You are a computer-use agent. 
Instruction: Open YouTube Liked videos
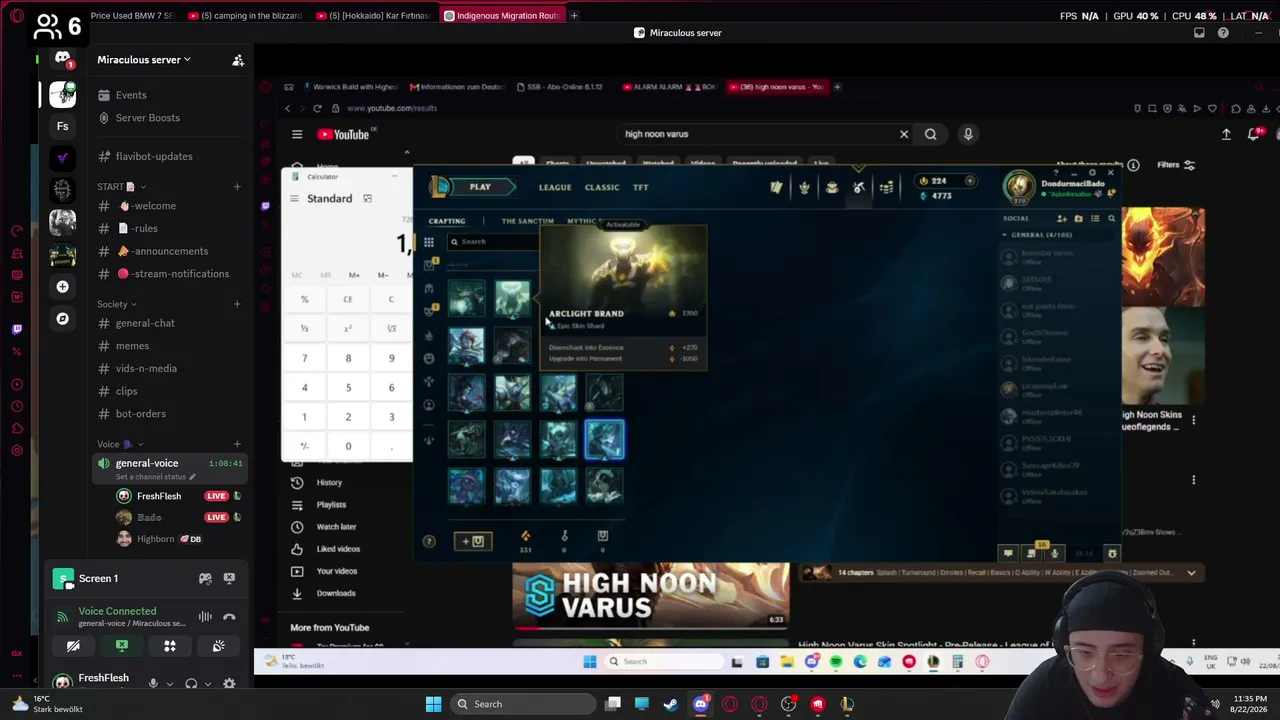tap(338, 549)
